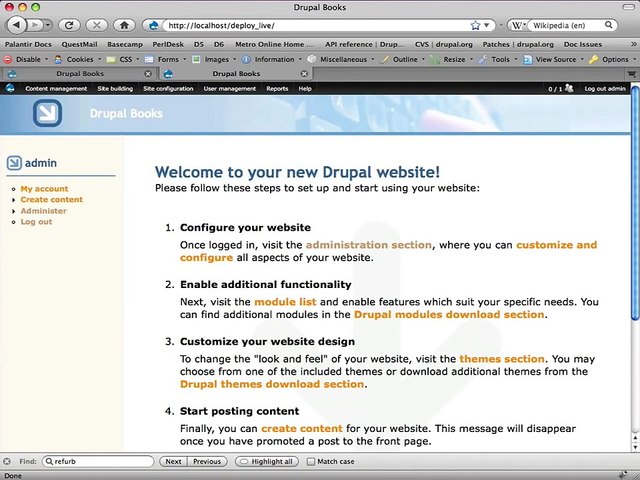Close the find bar
This screenshot has width=640, height=480.
[7, 461]
